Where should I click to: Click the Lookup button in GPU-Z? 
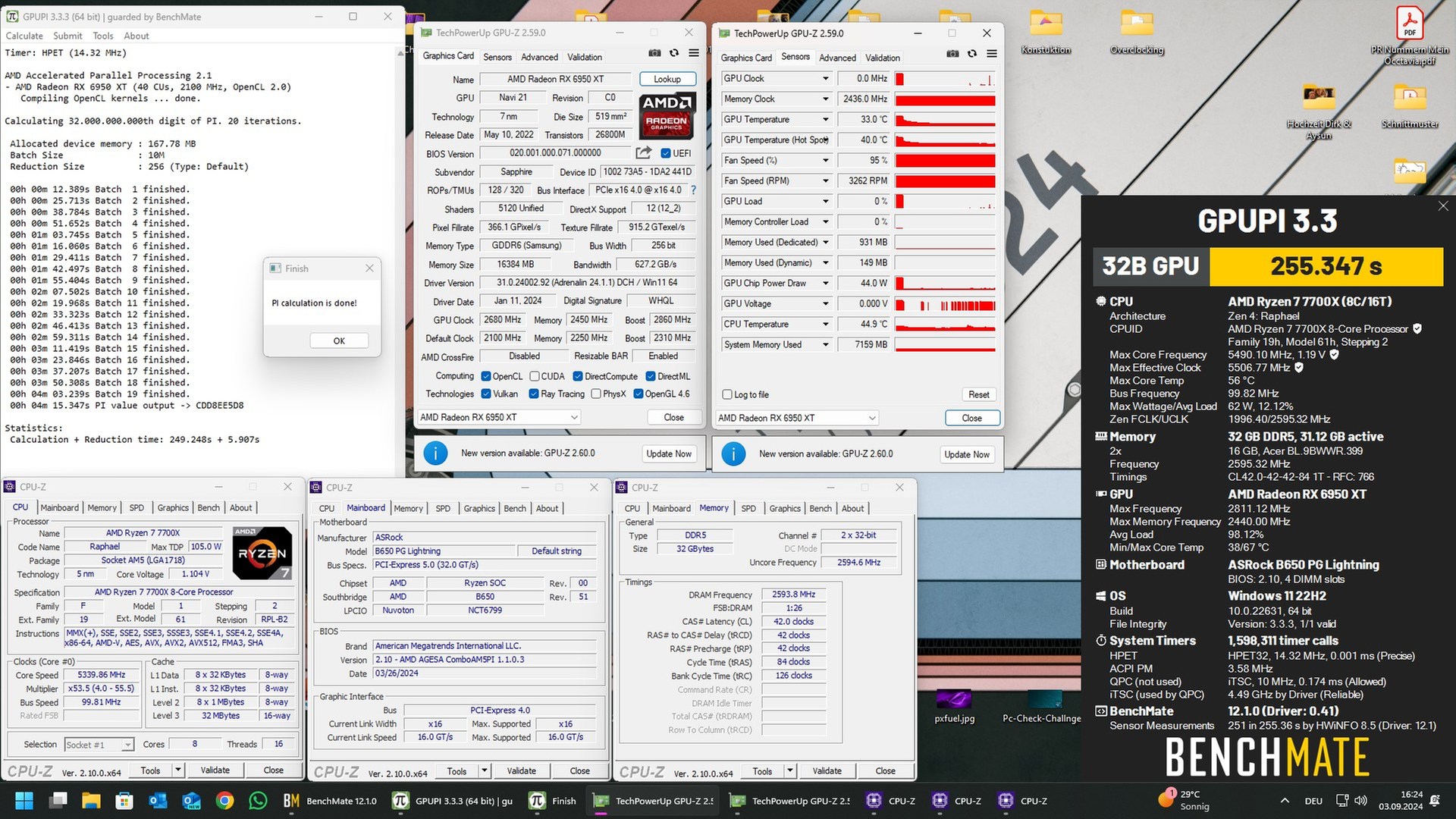pyautogui.click(x=667, y=79)
